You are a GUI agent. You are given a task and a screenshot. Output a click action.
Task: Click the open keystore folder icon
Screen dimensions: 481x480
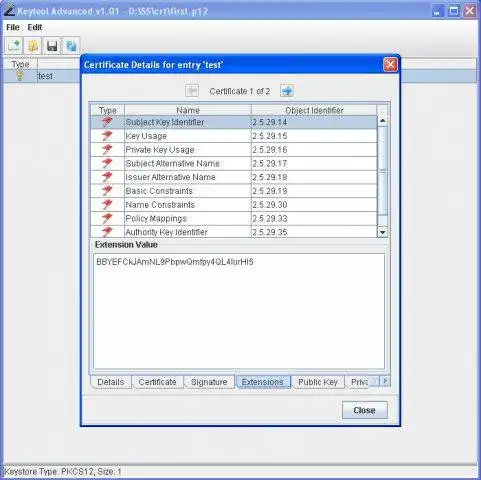[x=33, y=45]
